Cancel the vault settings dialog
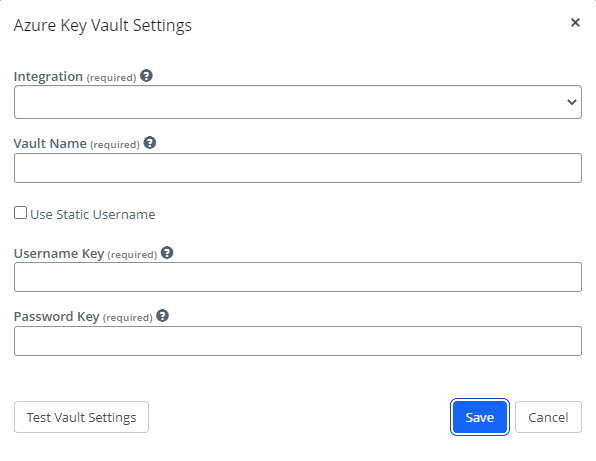The width and height of the screenshot is (596, 461). pos(548,417)
